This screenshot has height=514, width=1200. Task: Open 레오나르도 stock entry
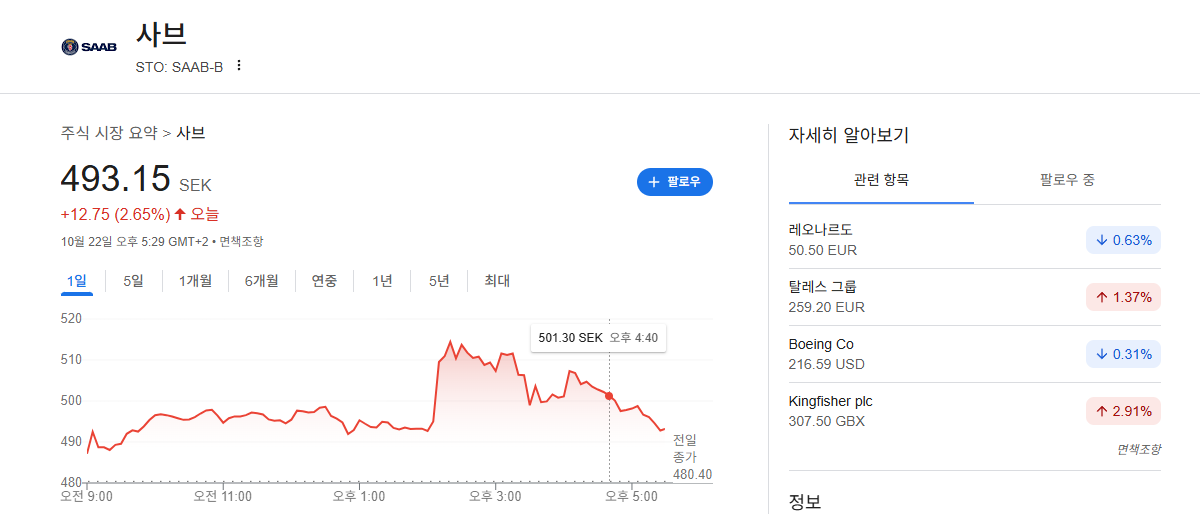coord(975,240)
